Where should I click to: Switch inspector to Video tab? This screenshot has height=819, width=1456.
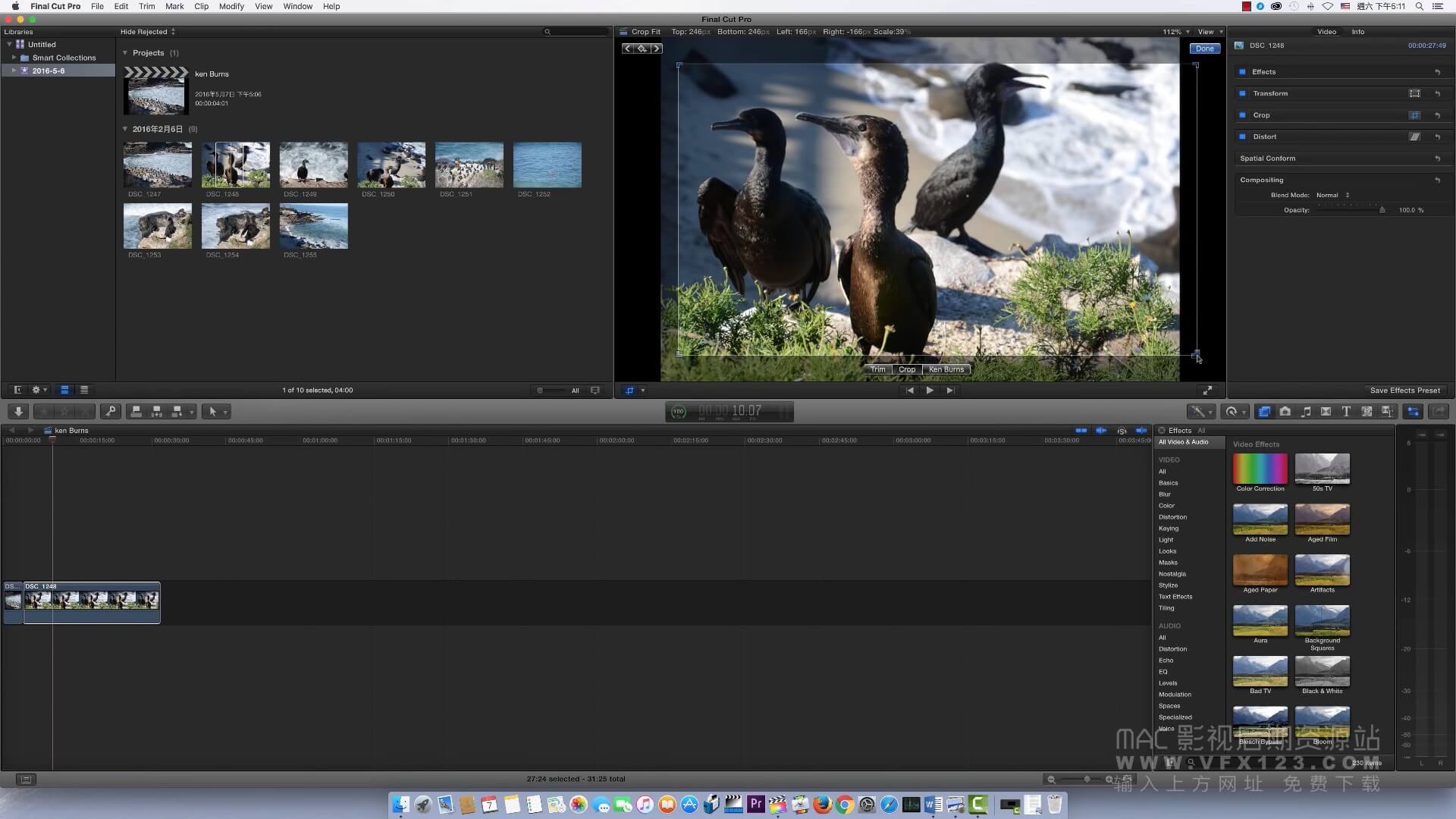pyautogui.click(x=1326, y=32)
